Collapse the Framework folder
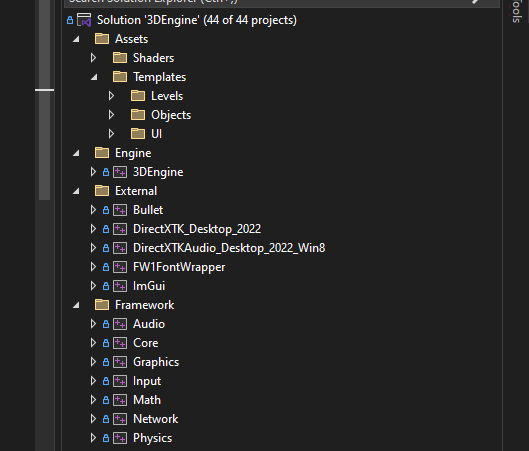Image resolution: width=529 pixels, height=451 pixels. tap(76, 306)
